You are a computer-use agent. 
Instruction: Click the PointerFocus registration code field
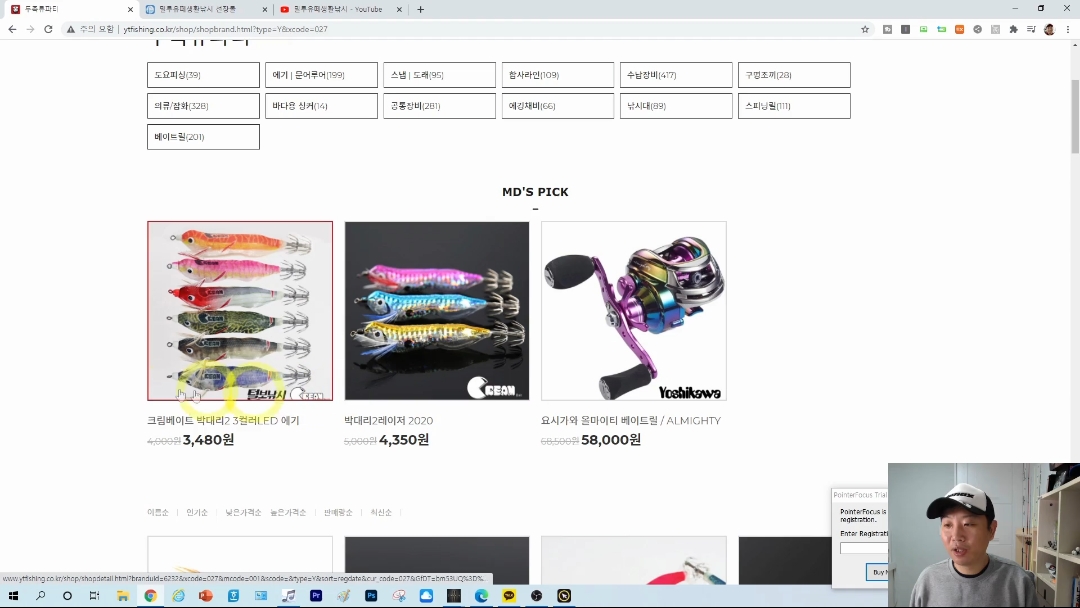(864, 548)
